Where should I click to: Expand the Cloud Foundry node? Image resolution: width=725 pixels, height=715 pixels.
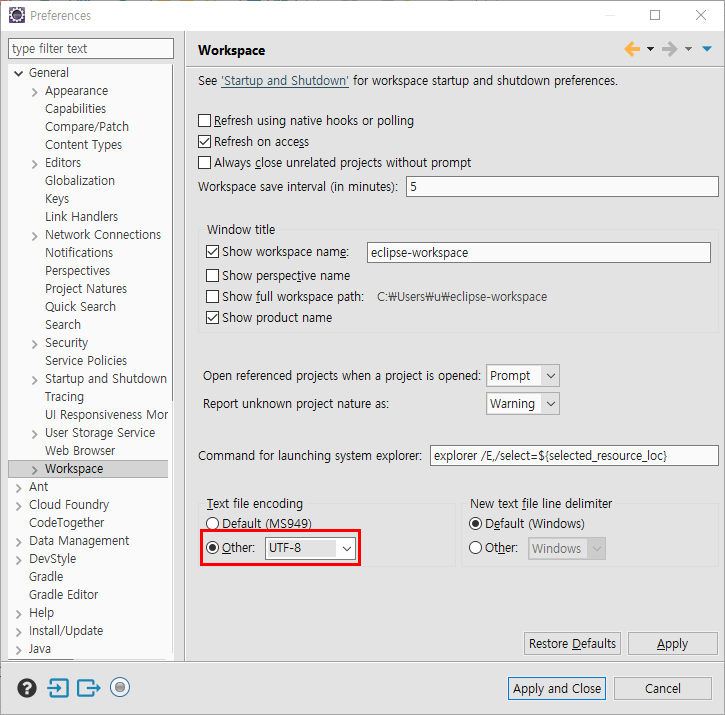coord(18,506)
